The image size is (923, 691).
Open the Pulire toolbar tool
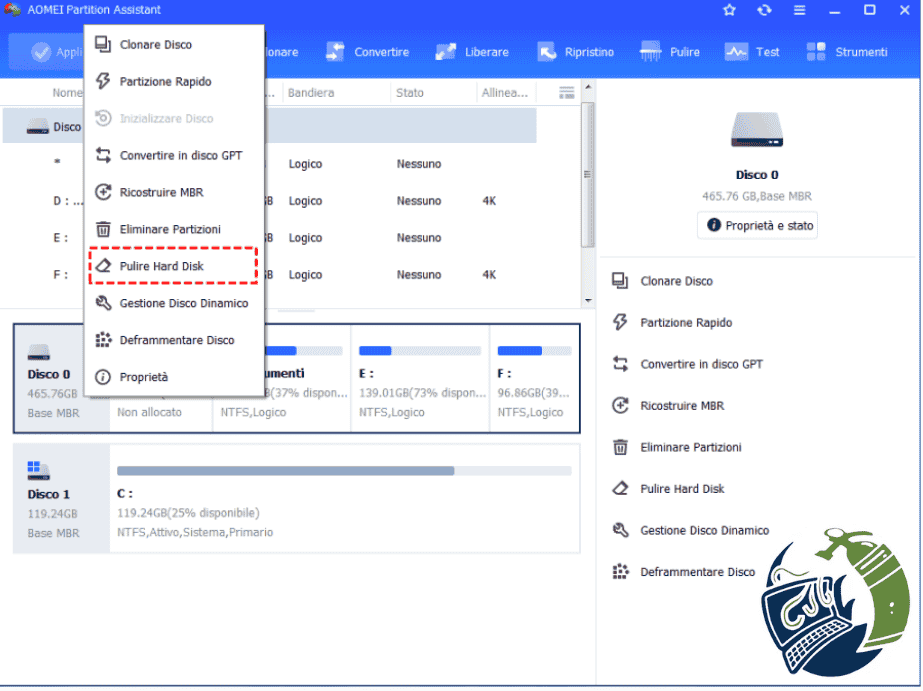pyautogui.click(x=670, y=52)
